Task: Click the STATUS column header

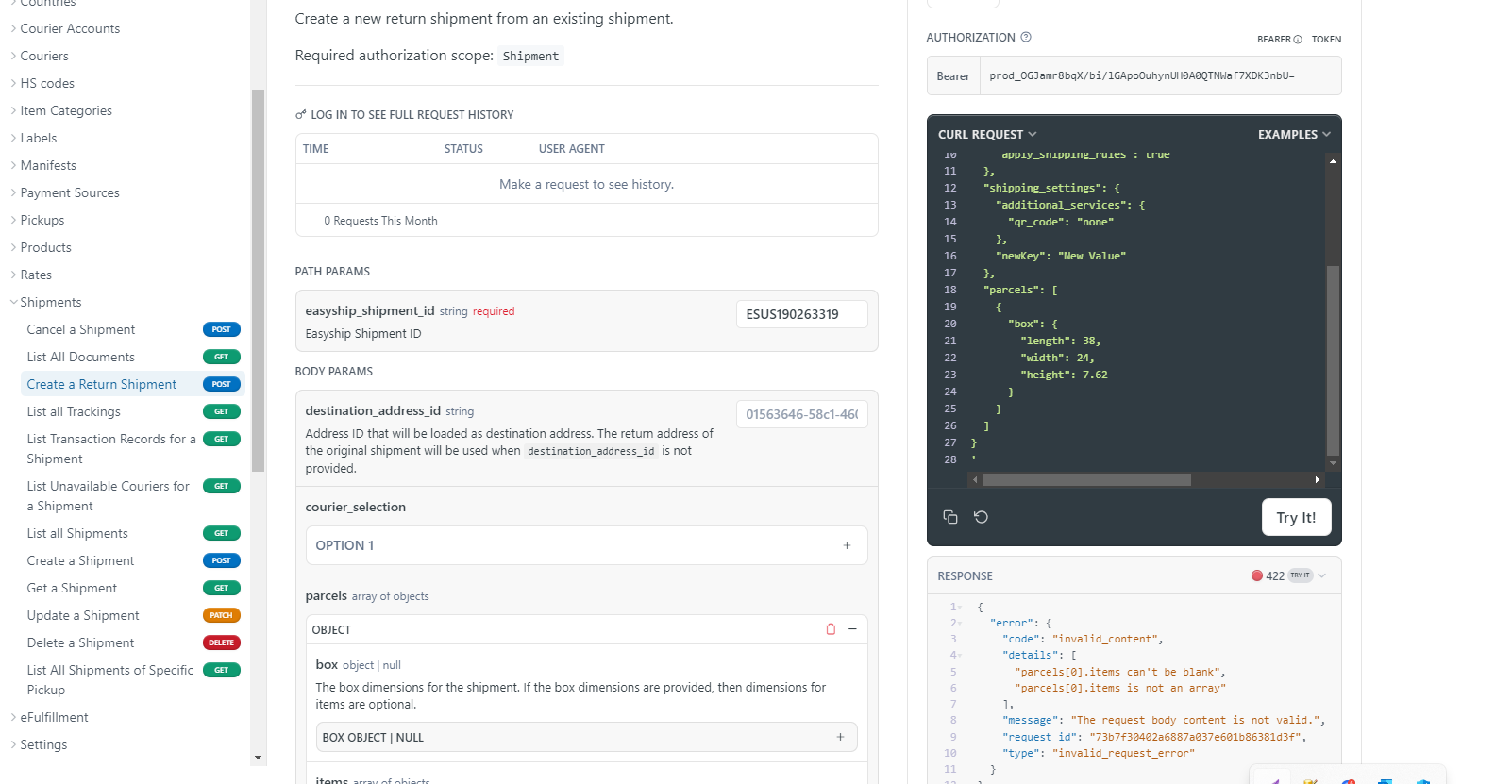Action: tap(463, 149)
